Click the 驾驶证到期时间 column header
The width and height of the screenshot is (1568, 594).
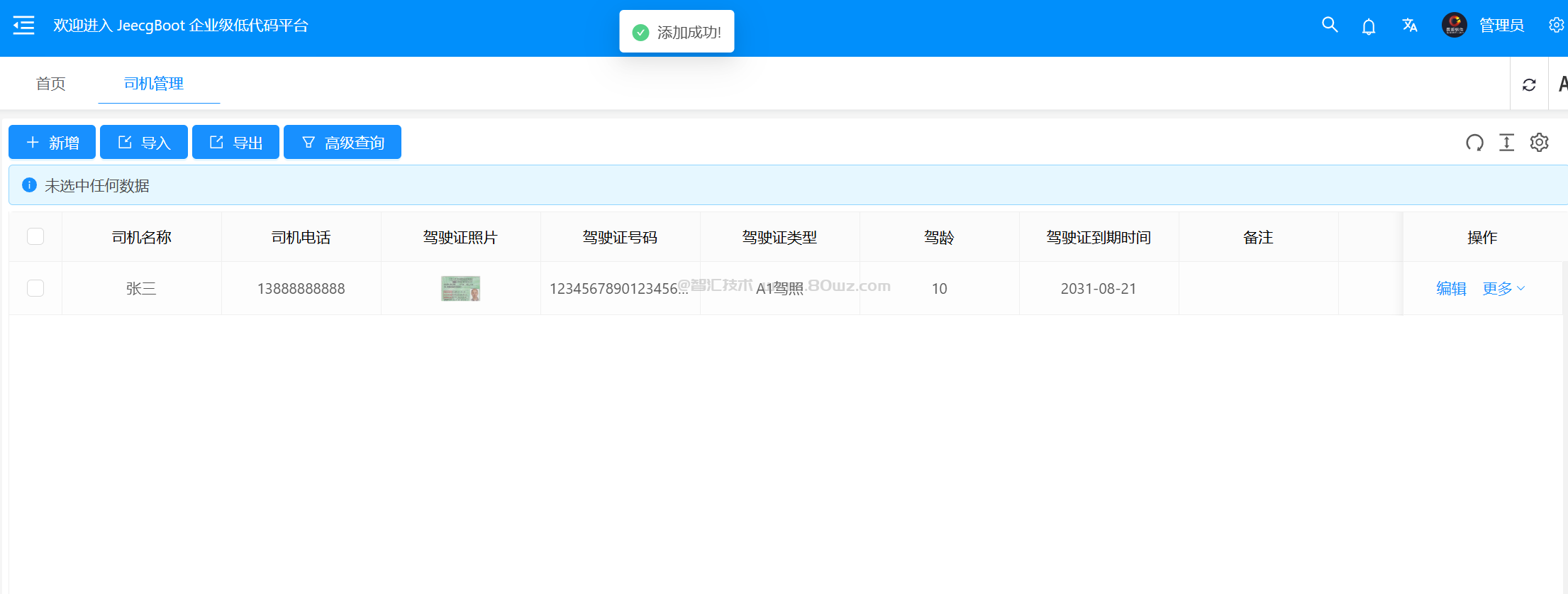tap(1099, 237)
